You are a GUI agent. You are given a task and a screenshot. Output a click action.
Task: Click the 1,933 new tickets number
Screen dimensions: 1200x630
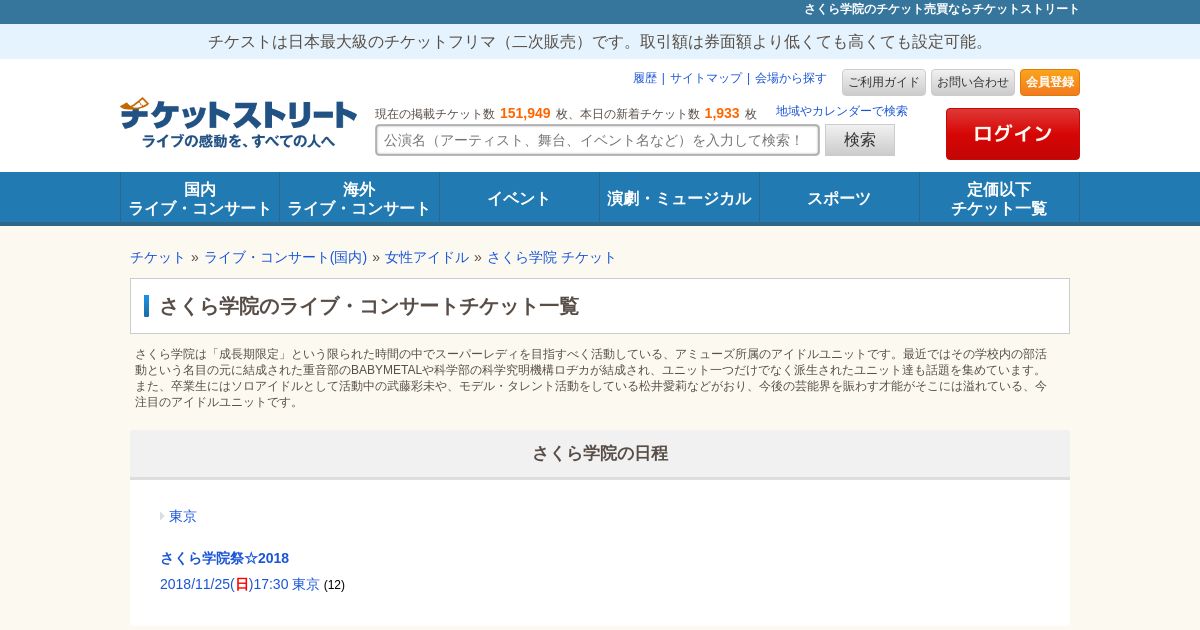pos(722,113)
